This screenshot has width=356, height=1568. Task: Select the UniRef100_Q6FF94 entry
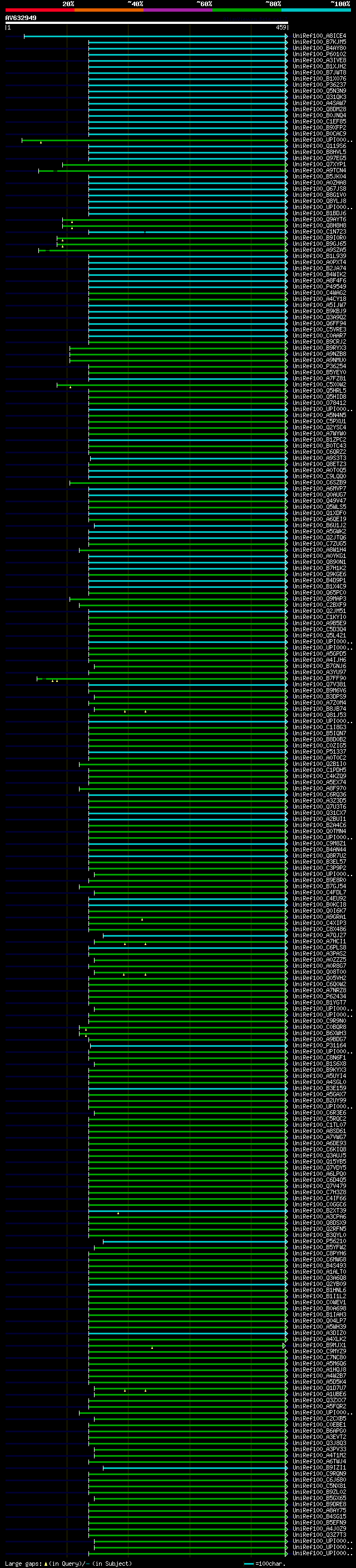coord(319,324)
